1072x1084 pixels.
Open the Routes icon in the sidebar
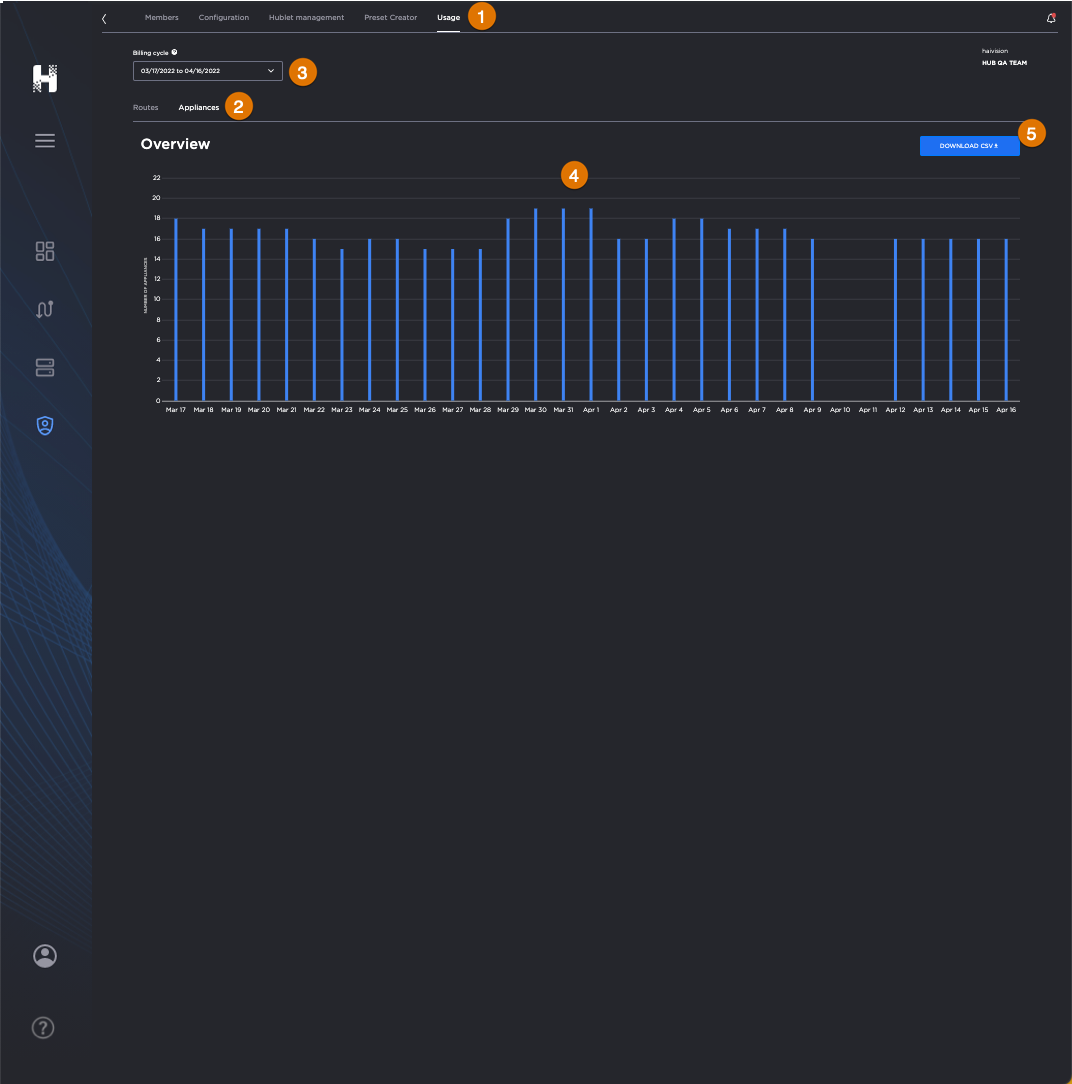(x=44, y=309)
